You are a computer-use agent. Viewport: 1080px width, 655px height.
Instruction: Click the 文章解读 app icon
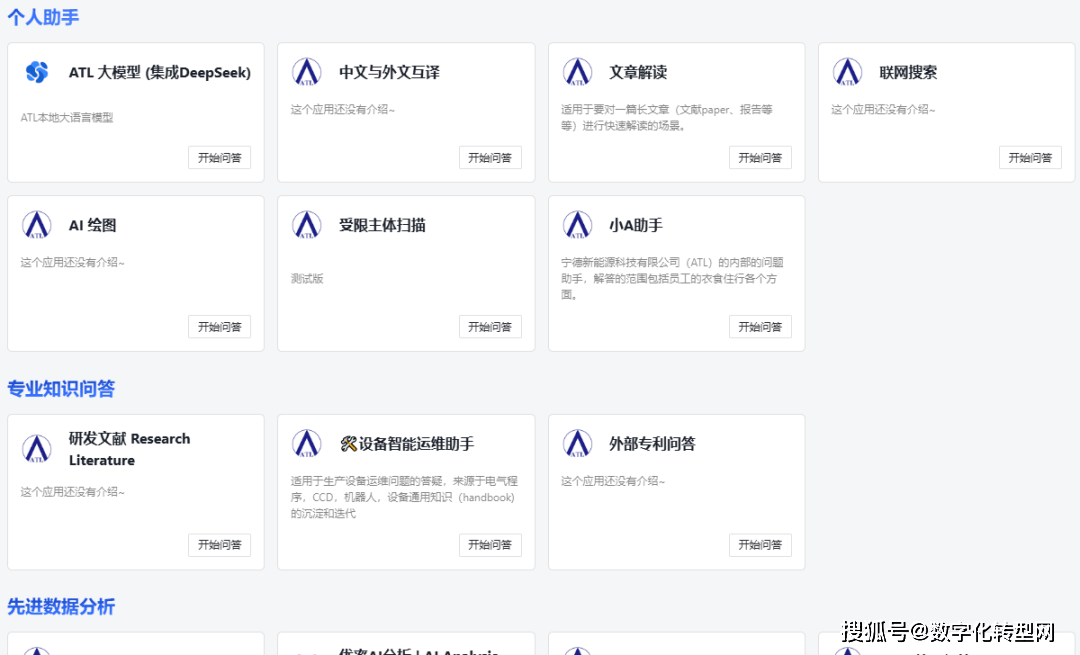pos(577,72)
